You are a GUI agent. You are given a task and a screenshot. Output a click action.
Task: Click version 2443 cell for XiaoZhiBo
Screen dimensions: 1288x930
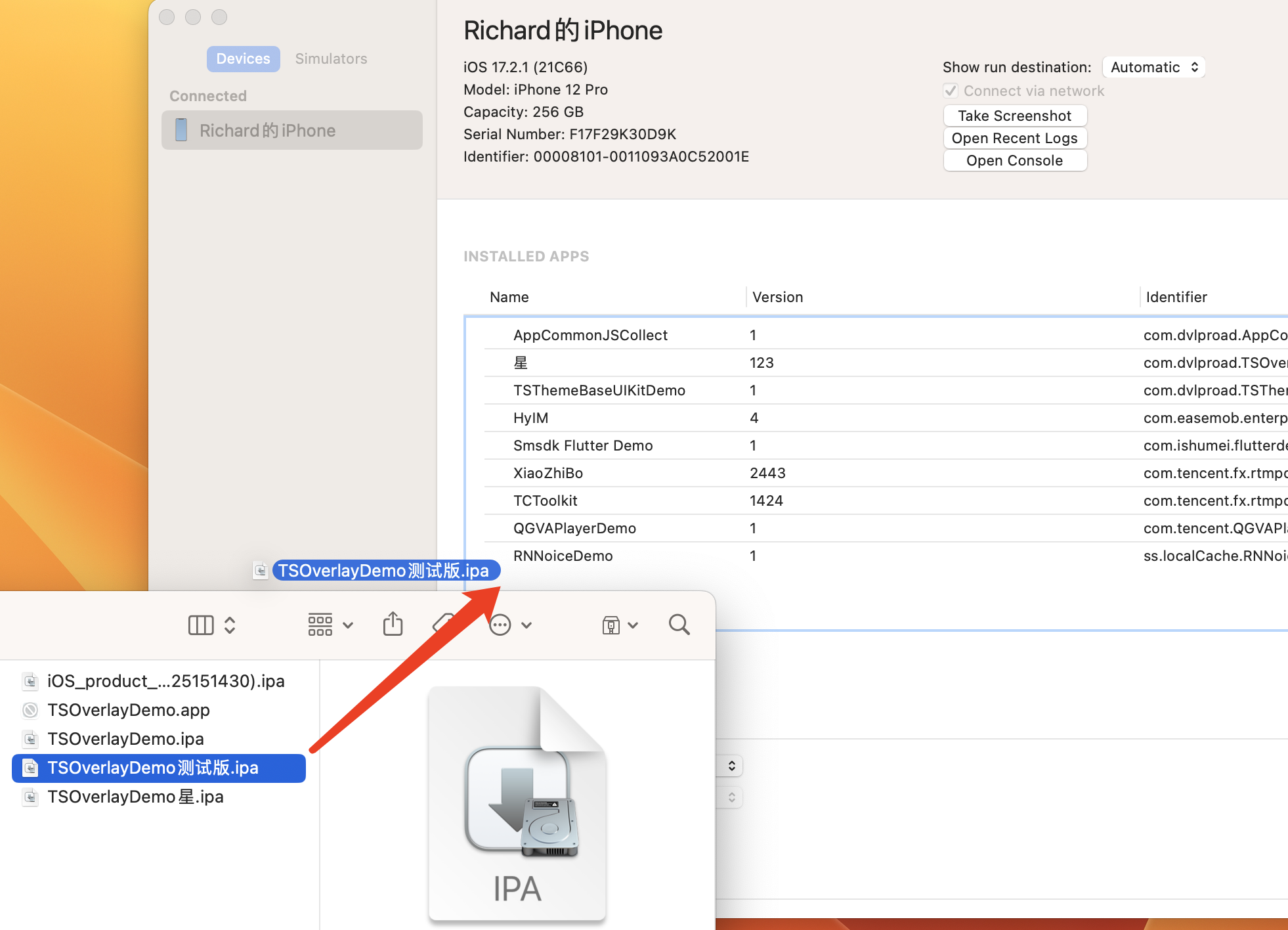click(x=767, y=473)
